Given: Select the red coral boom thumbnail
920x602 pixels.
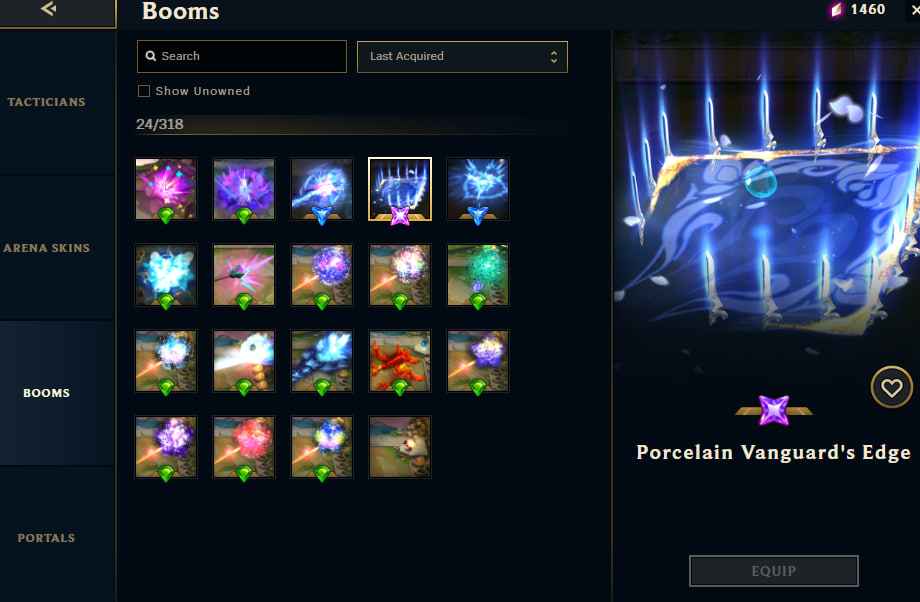Looking at the screenshot, I should tap(400, 361).
